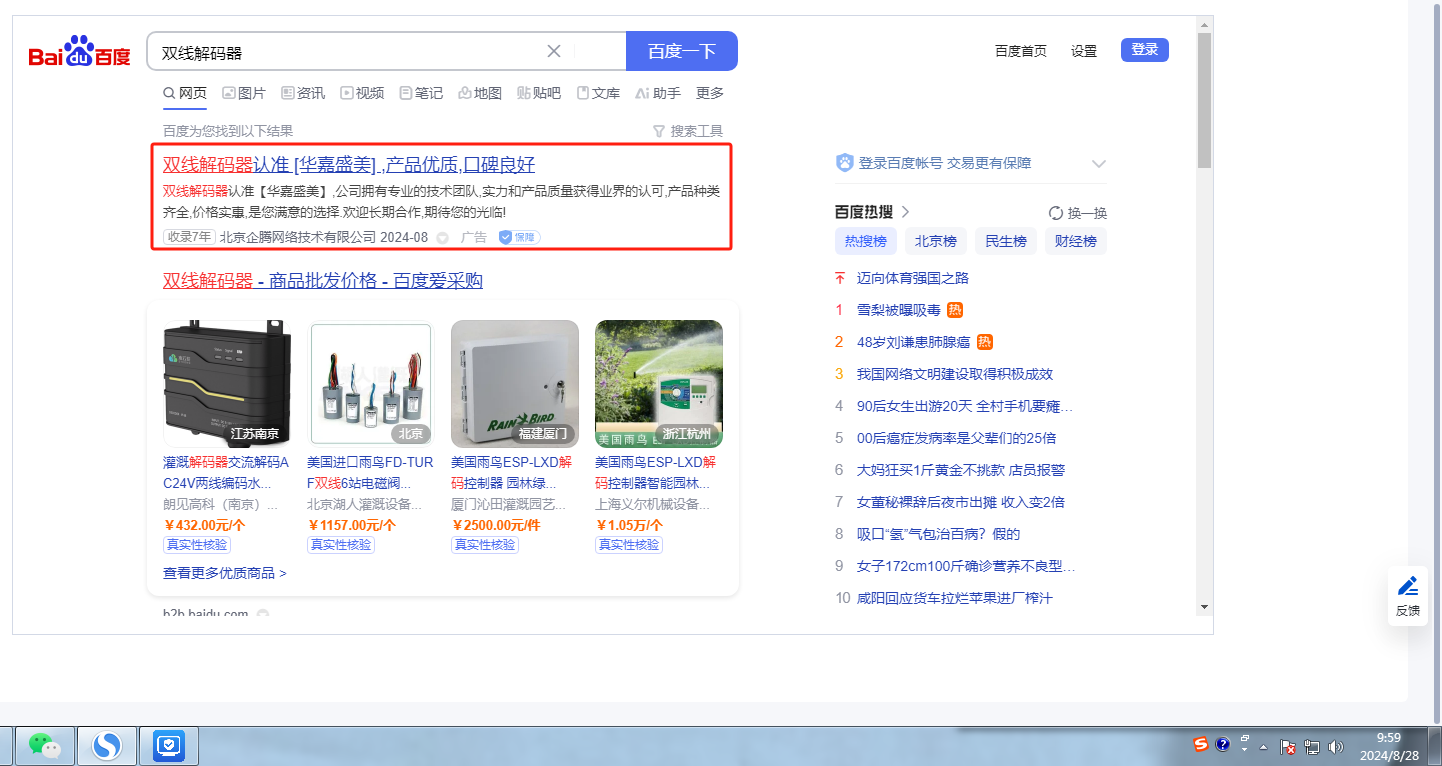Click the Baidu logo
This screenshot has height=766, width=1442.
click(80, 52)
